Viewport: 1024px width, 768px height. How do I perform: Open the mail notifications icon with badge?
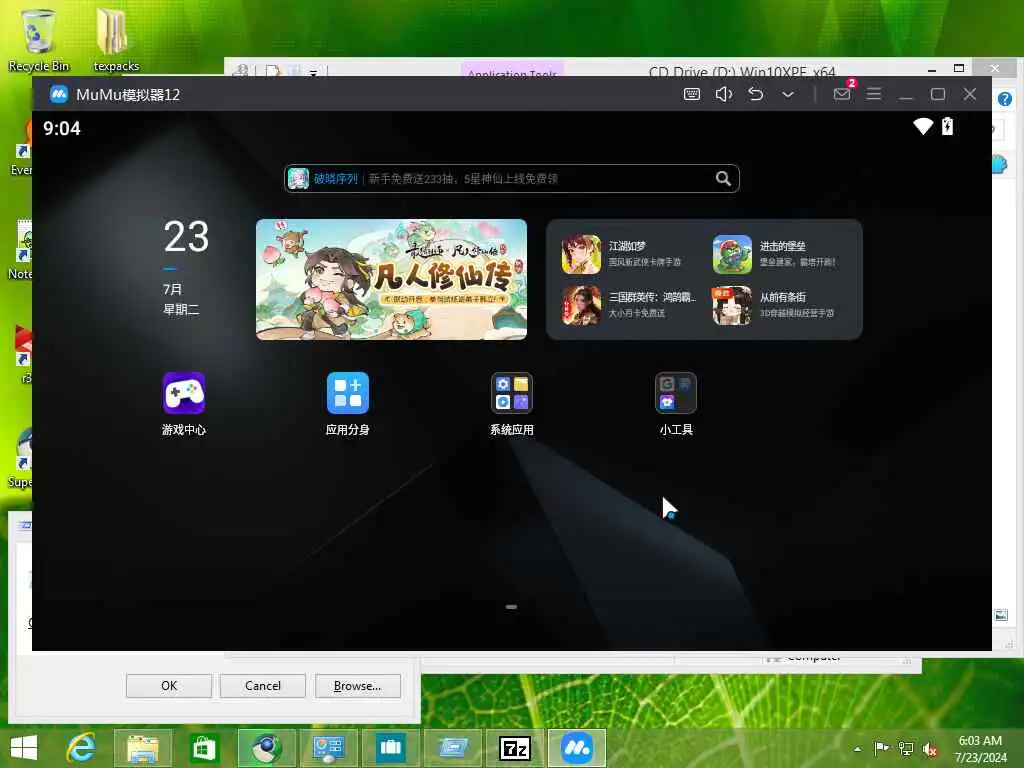[x=843, y=93]
